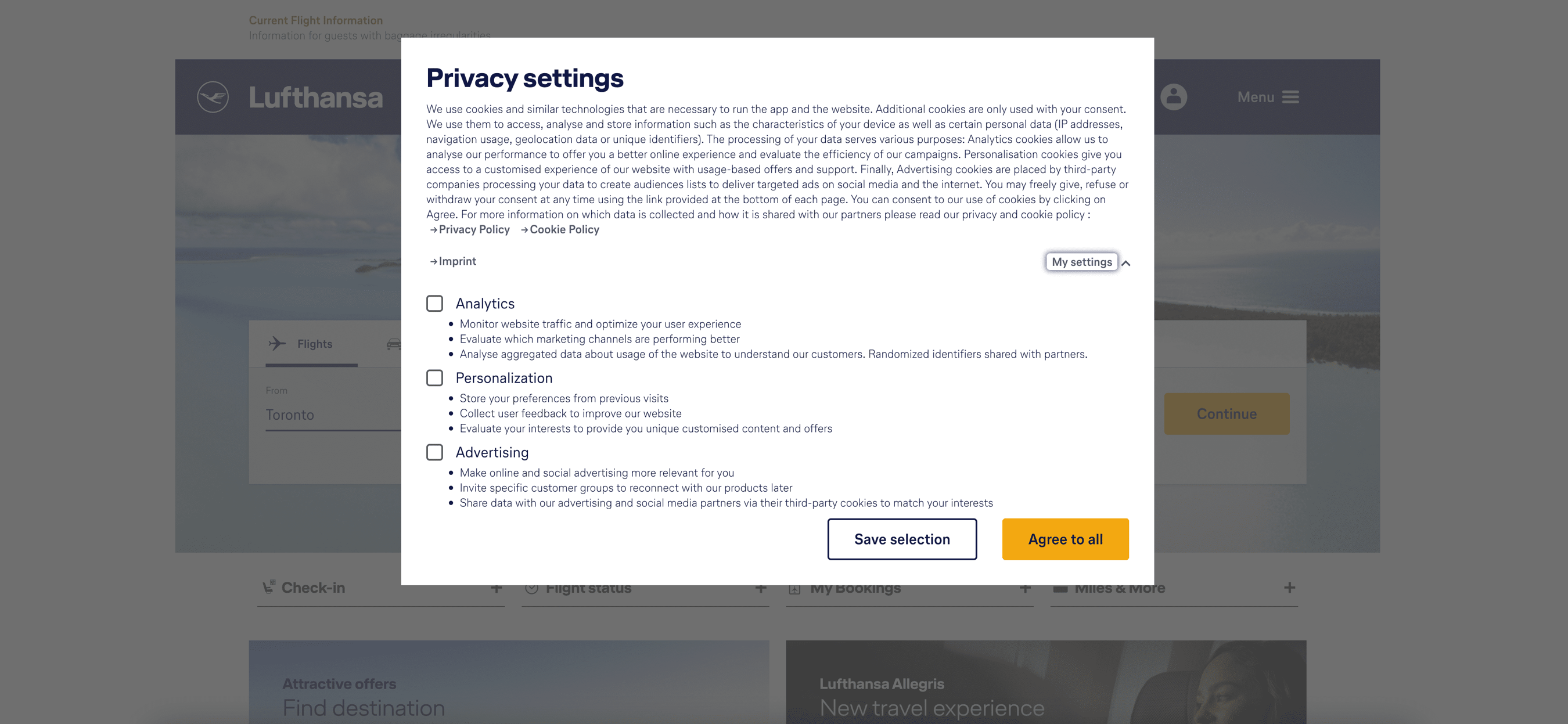Click the Save selection button

coord(901,539)
